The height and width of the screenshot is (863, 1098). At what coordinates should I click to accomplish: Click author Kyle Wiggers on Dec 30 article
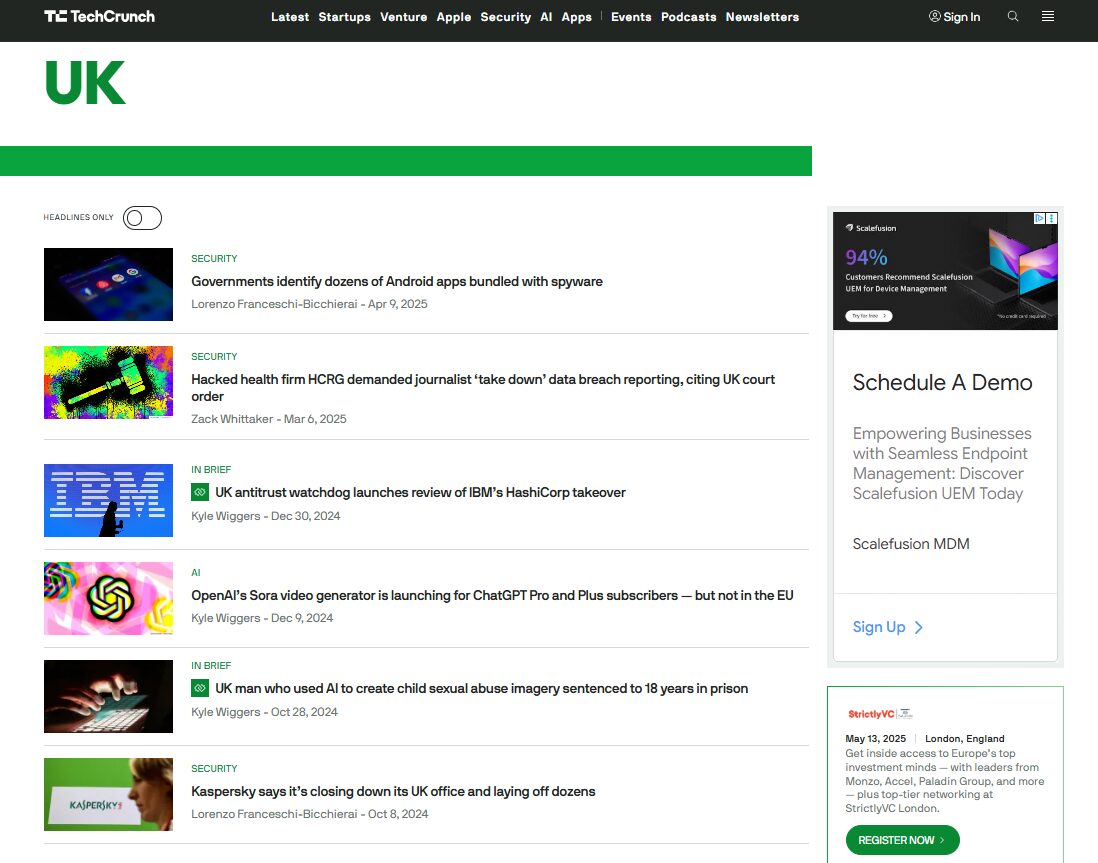[225, 516]
